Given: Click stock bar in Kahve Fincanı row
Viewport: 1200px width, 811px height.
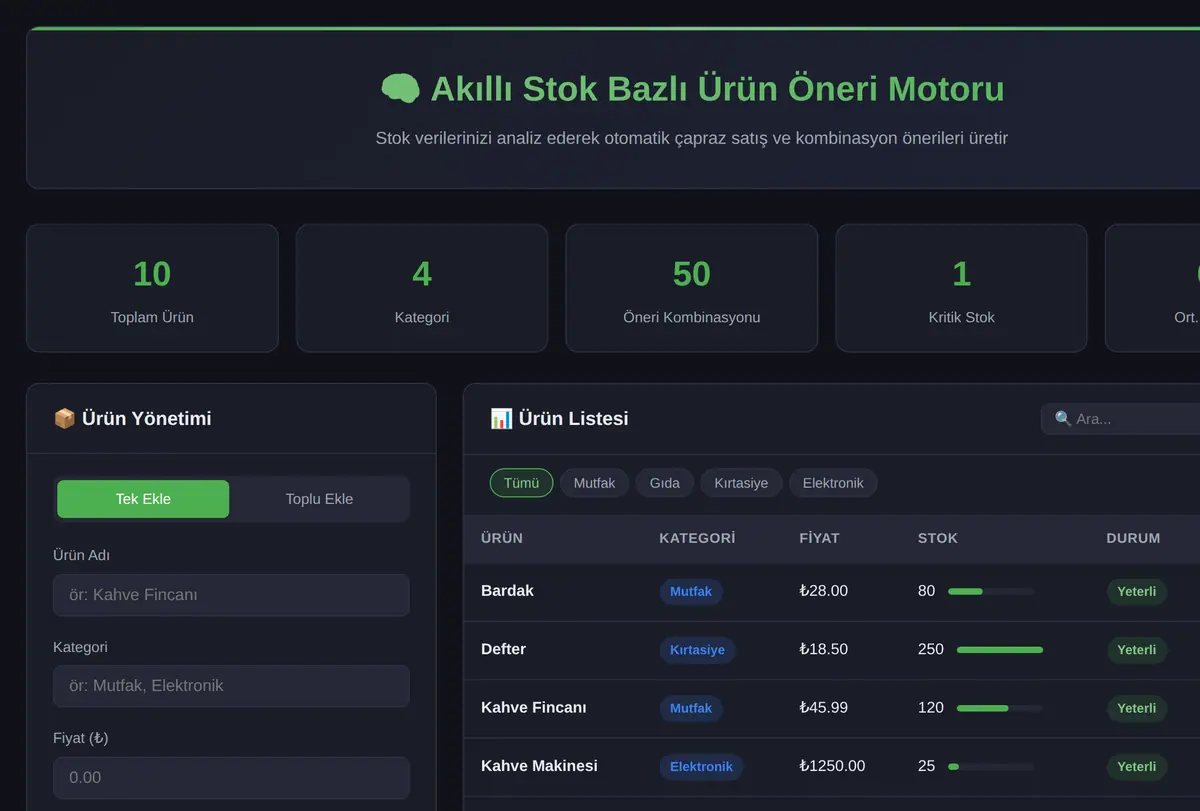Looking at the screenshot, I should pyautogui.click(x=1000, y=708).
